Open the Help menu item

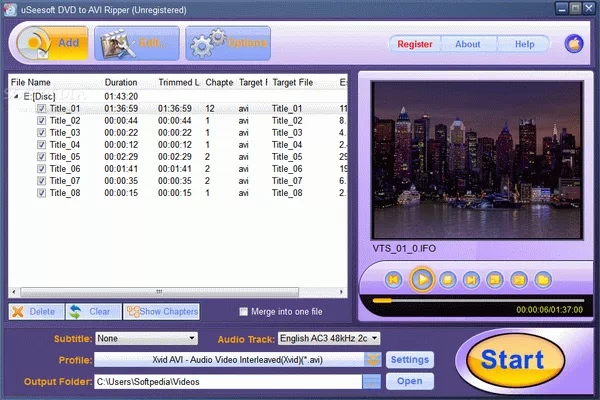click(x=524, y=44)
